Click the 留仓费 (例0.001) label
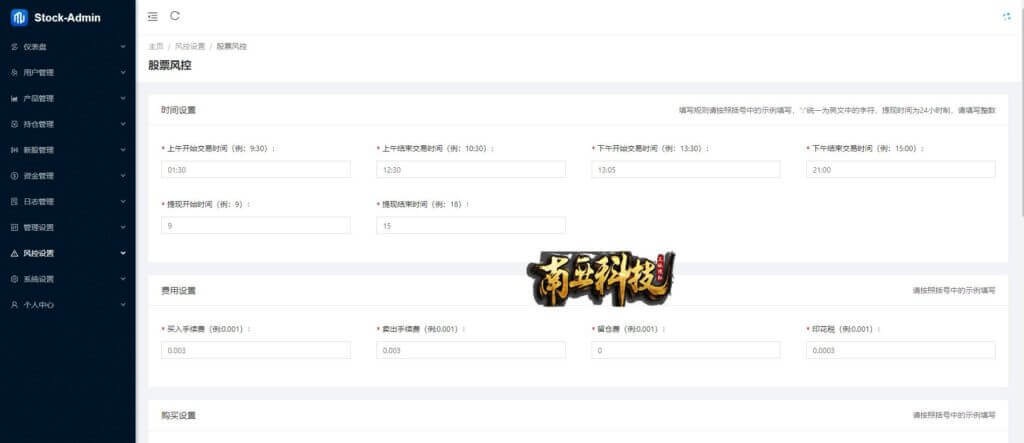The image size is (1024, 443). pos(628,329)
